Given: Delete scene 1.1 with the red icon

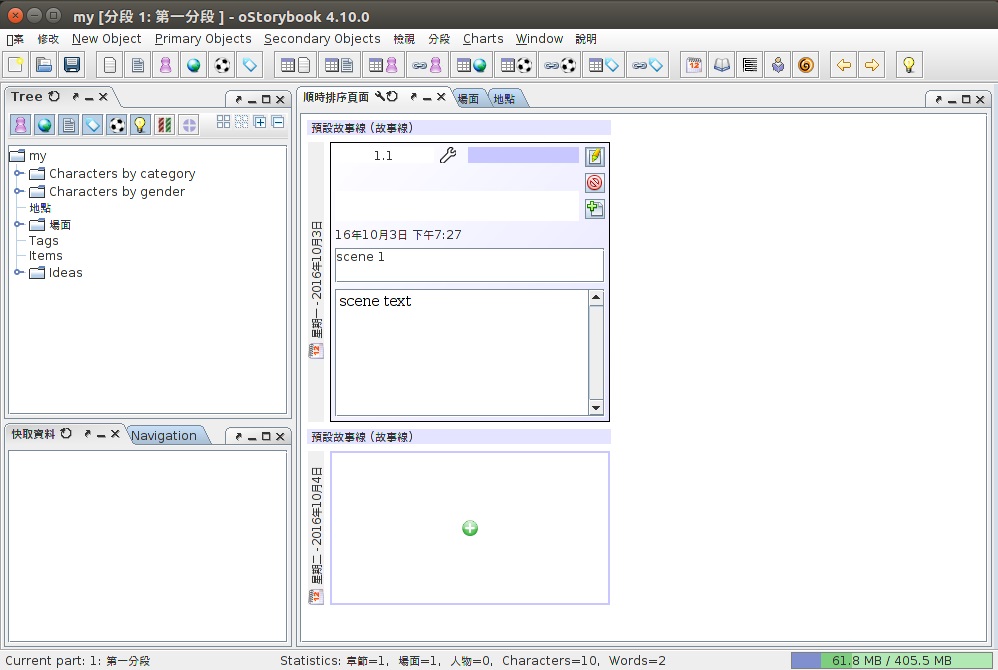Looking at the screenshot, I should (594, 183).
